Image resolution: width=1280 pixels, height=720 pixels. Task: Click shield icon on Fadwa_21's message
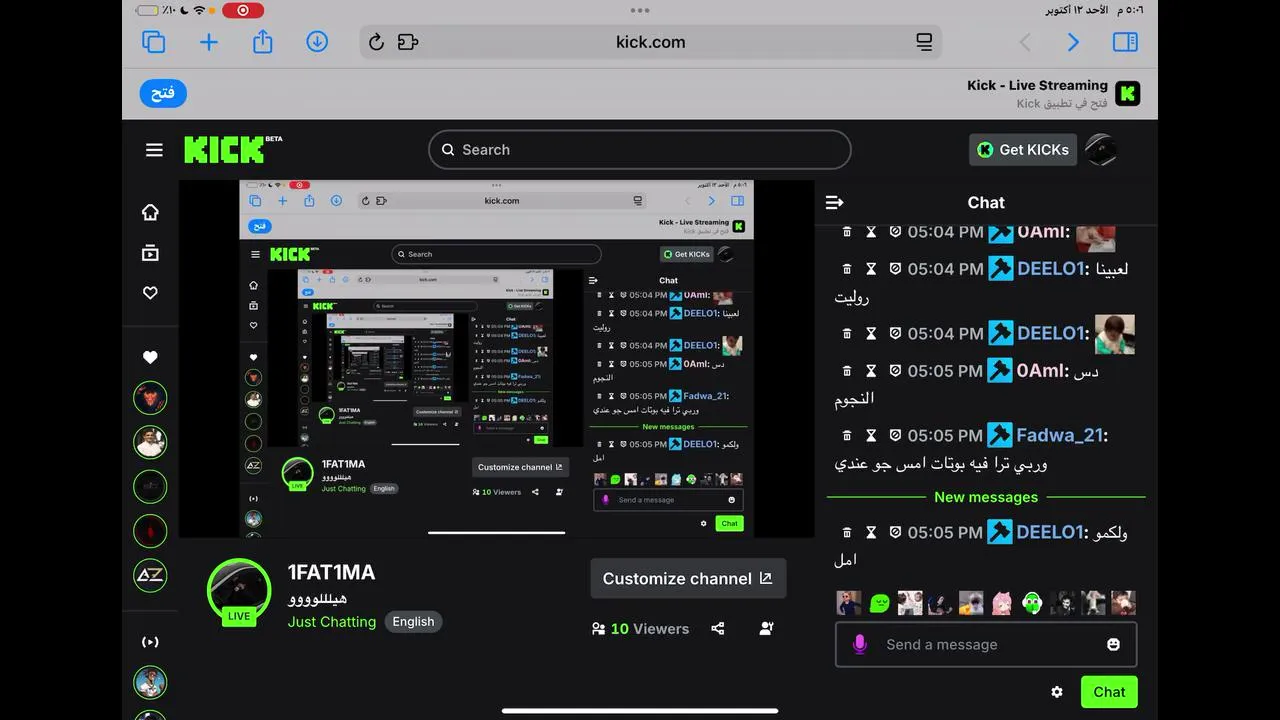[895, 435]
